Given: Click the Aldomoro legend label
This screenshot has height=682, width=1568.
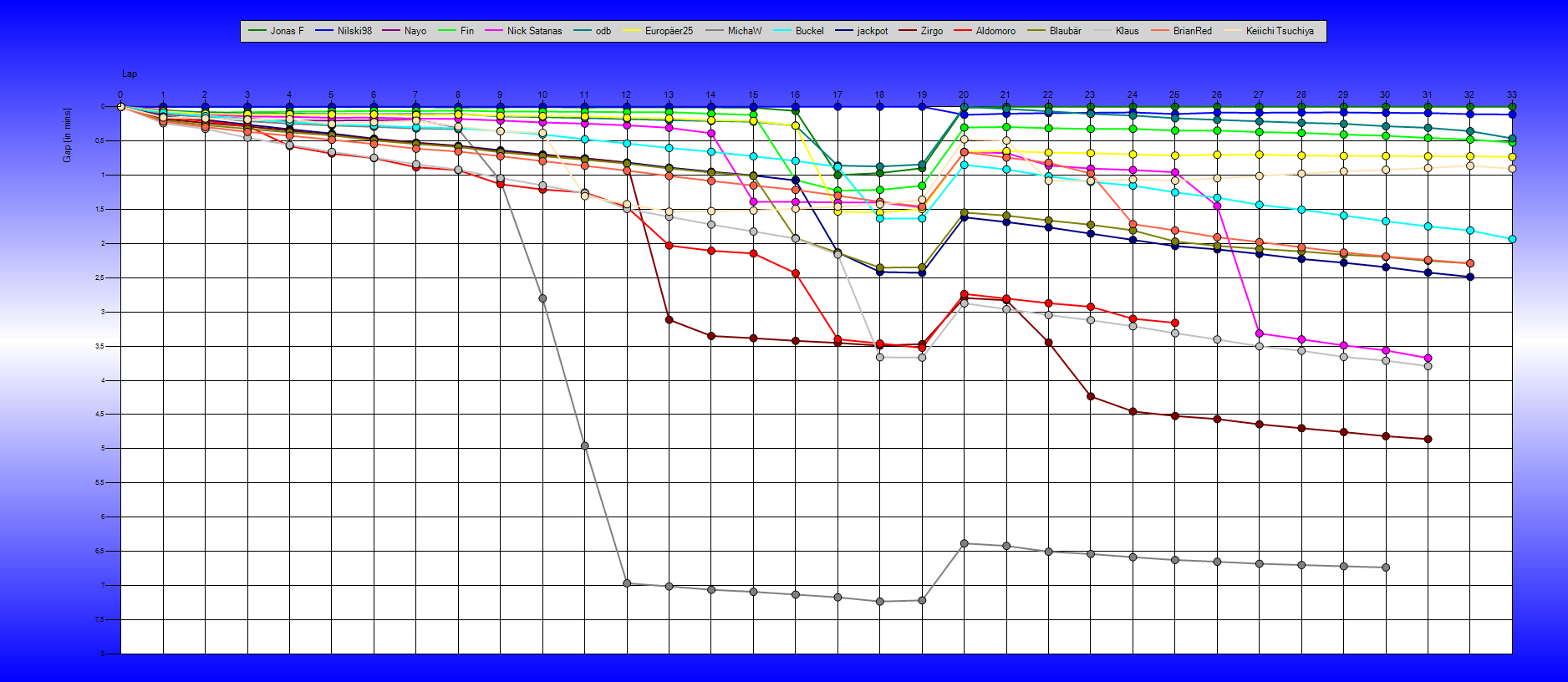Looking at the screenshot, I should tap(996, 31).
